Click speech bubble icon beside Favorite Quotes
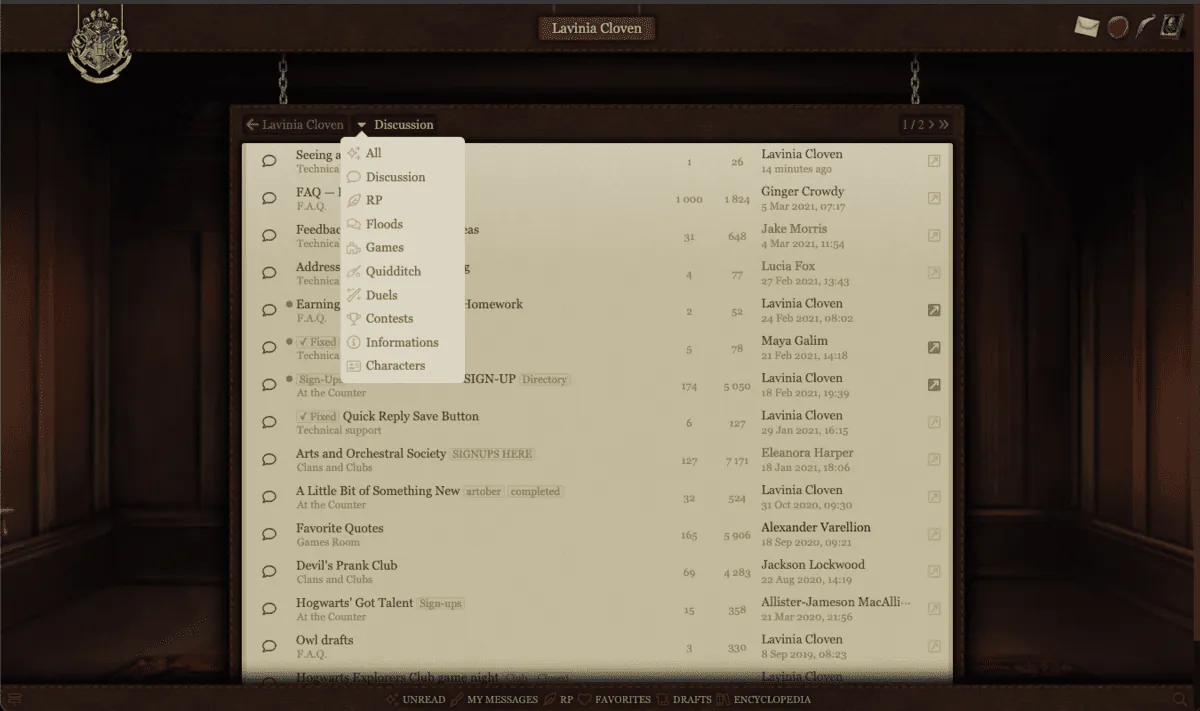 coord(269,534)
